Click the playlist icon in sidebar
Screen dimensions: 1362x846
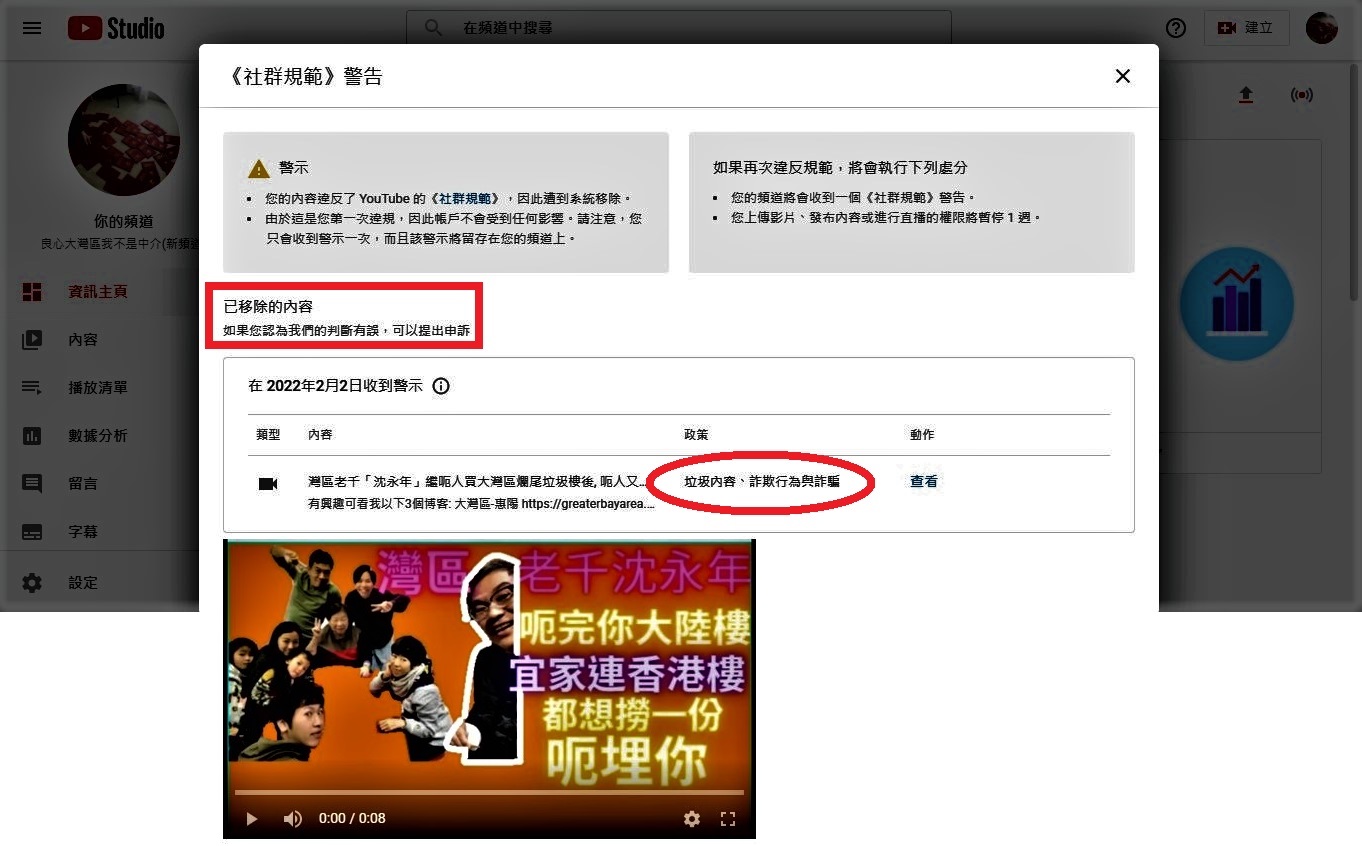(x=32, y=388)
